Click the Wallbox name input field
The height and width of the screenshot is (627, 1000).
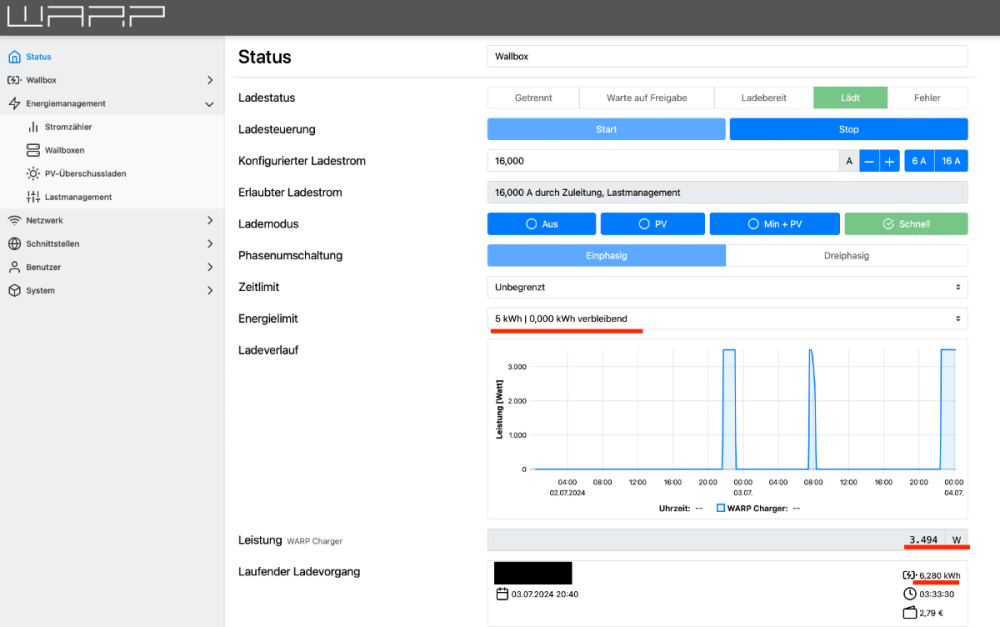click(727, 57)
